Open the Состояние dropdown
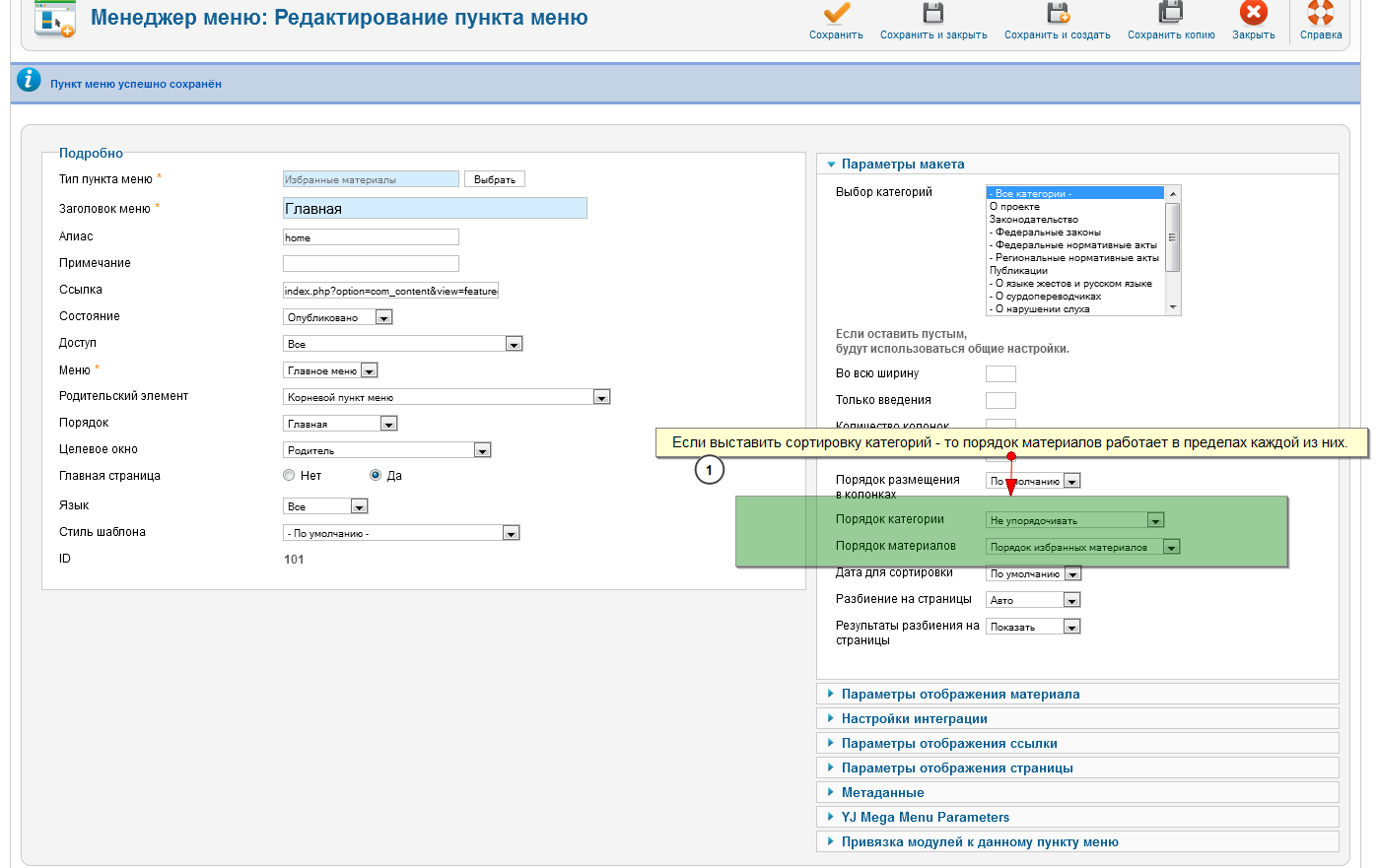This screenshot has width=1378, height=868. pyautogui.click(x=337, y=317)
